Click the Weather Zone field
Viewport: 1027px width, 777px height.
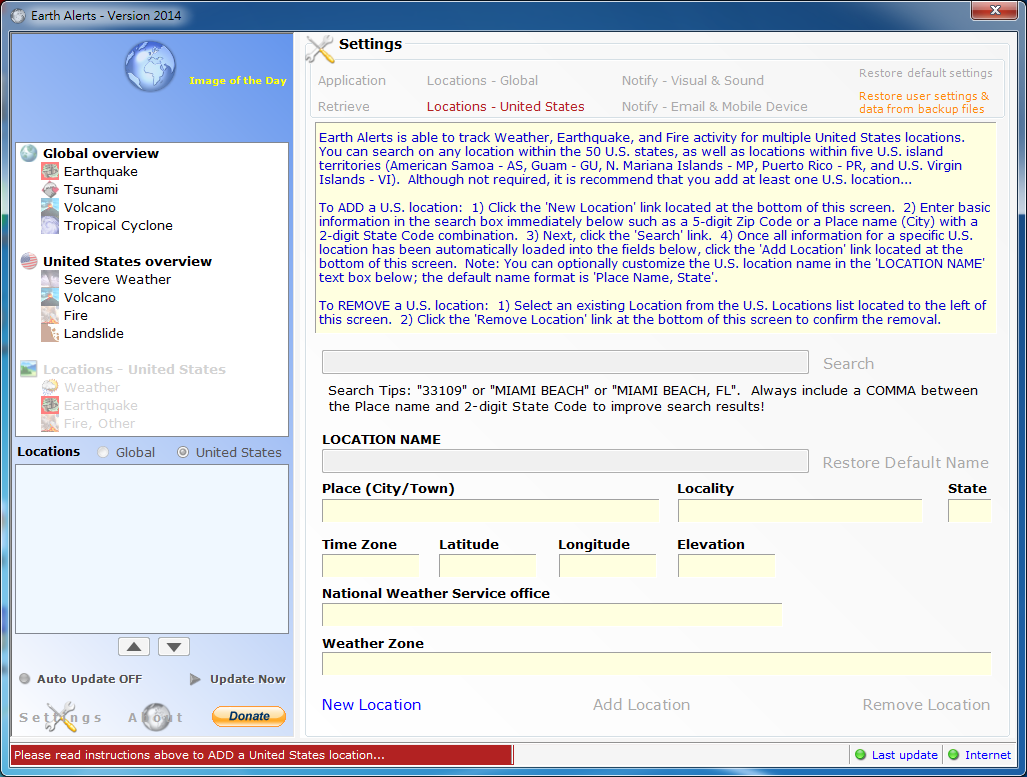656,664
